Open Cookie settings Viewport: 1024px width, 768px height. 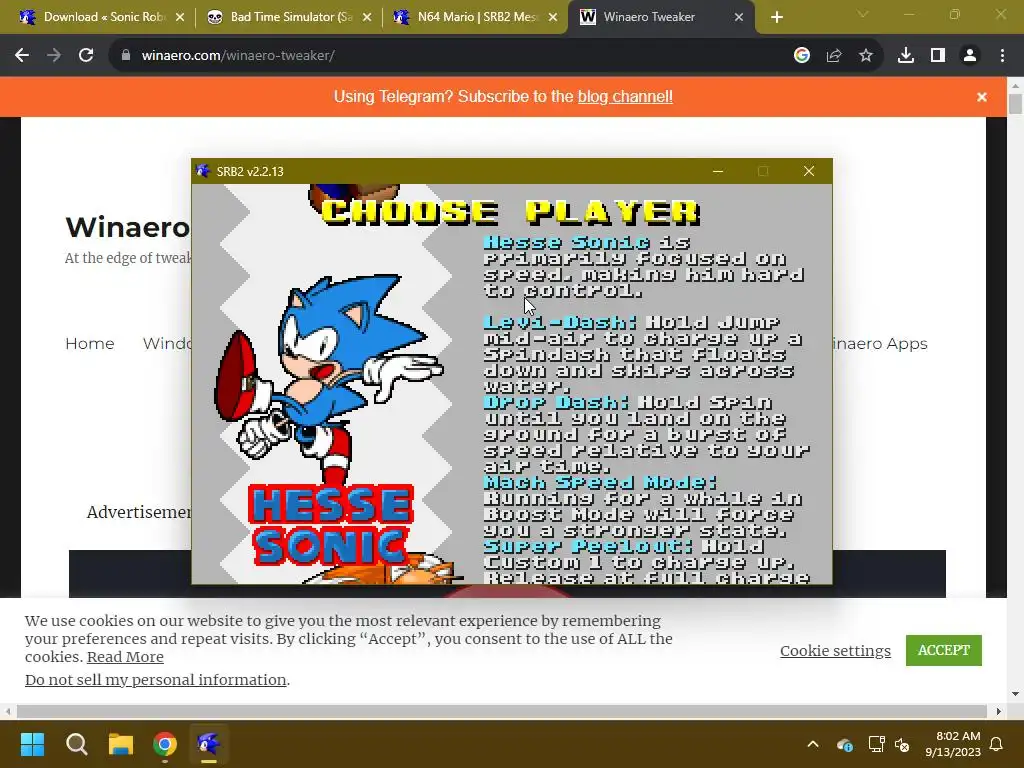(835, 651)
